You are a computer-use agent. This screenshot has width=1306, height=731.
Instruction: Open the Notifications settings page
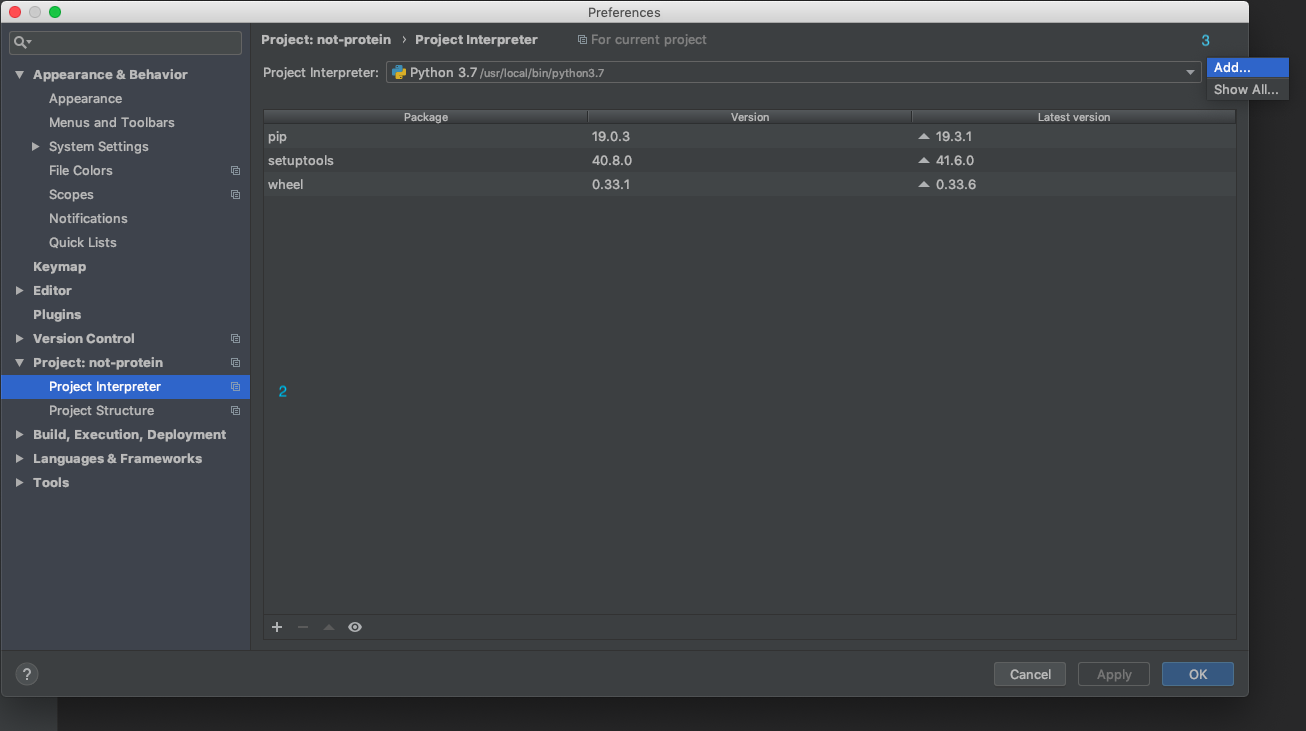(x=88, y=219)
